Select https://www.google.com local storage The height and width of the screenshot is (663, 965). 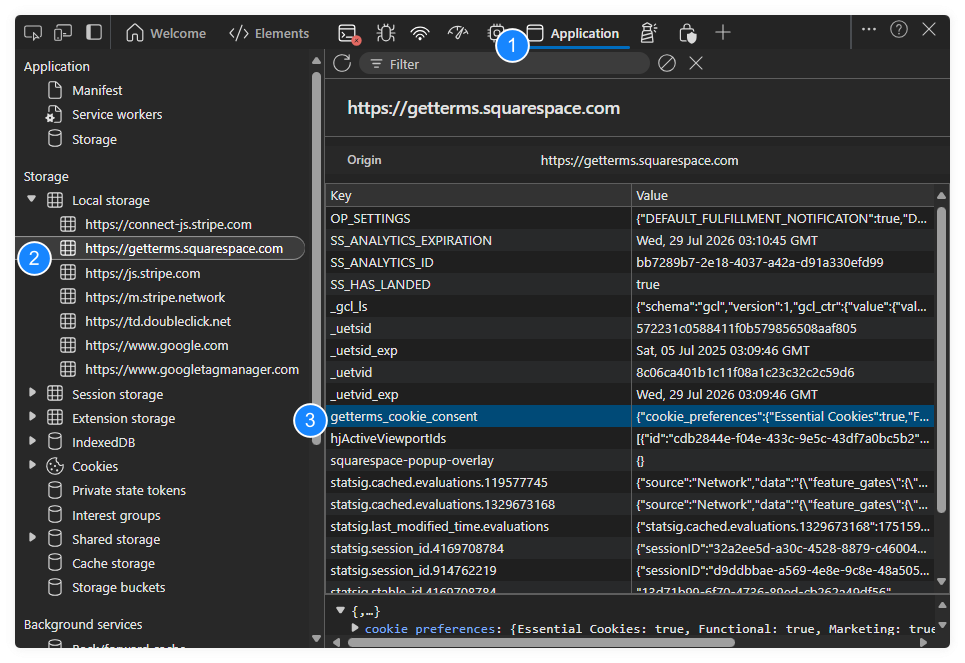156,345
